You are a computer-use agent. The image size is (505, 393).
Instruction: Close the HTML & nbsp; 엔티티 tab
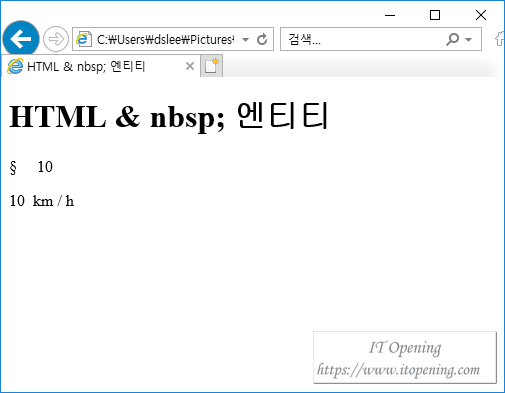[x=190, y=66]
